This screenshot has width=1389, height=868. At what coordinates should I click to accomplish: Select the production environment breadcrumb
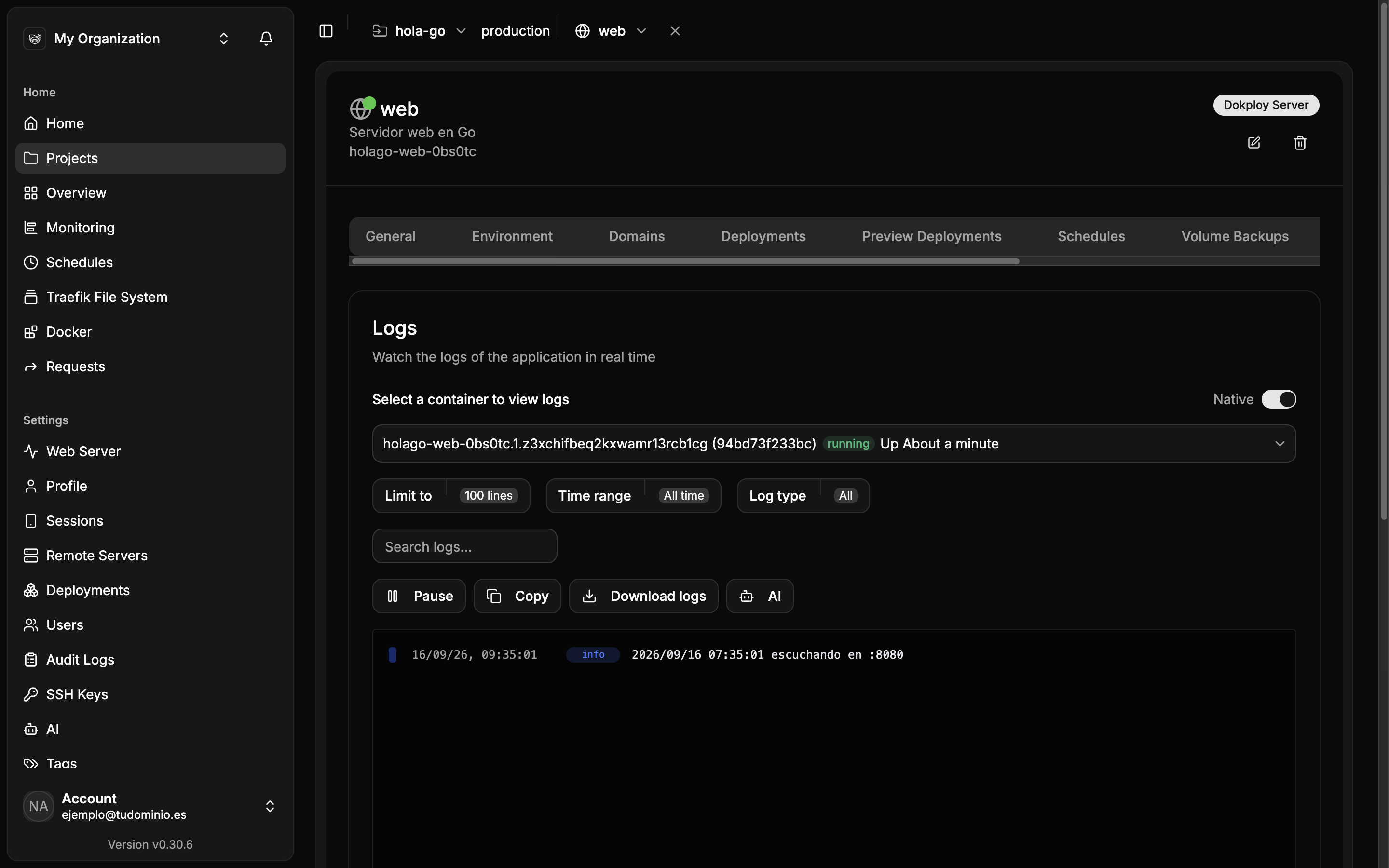click(516, 31)
